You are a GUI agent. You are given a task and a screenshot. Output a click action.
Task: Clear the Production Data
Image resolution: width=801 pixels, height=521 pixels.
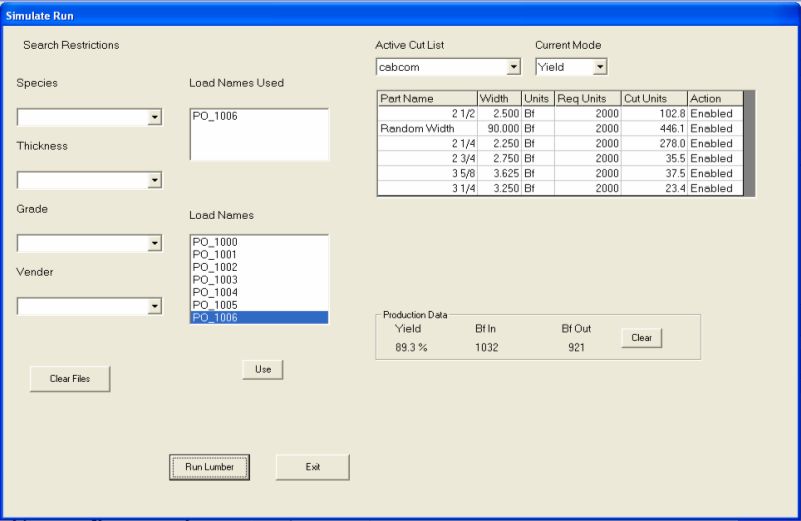click(x=642, y=338)
